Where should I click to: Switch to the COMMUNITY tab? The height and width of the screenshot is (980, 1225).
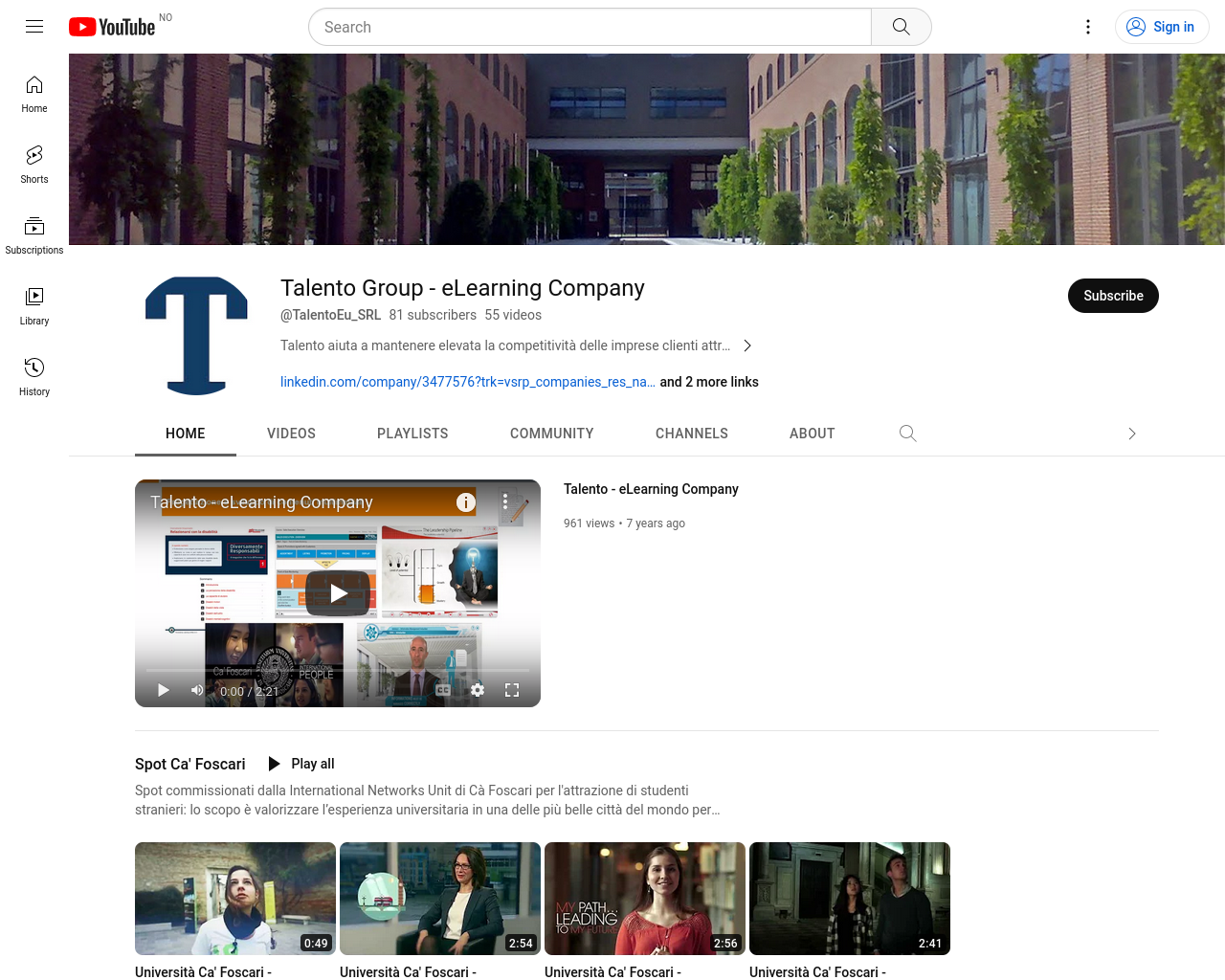(552, 434)
